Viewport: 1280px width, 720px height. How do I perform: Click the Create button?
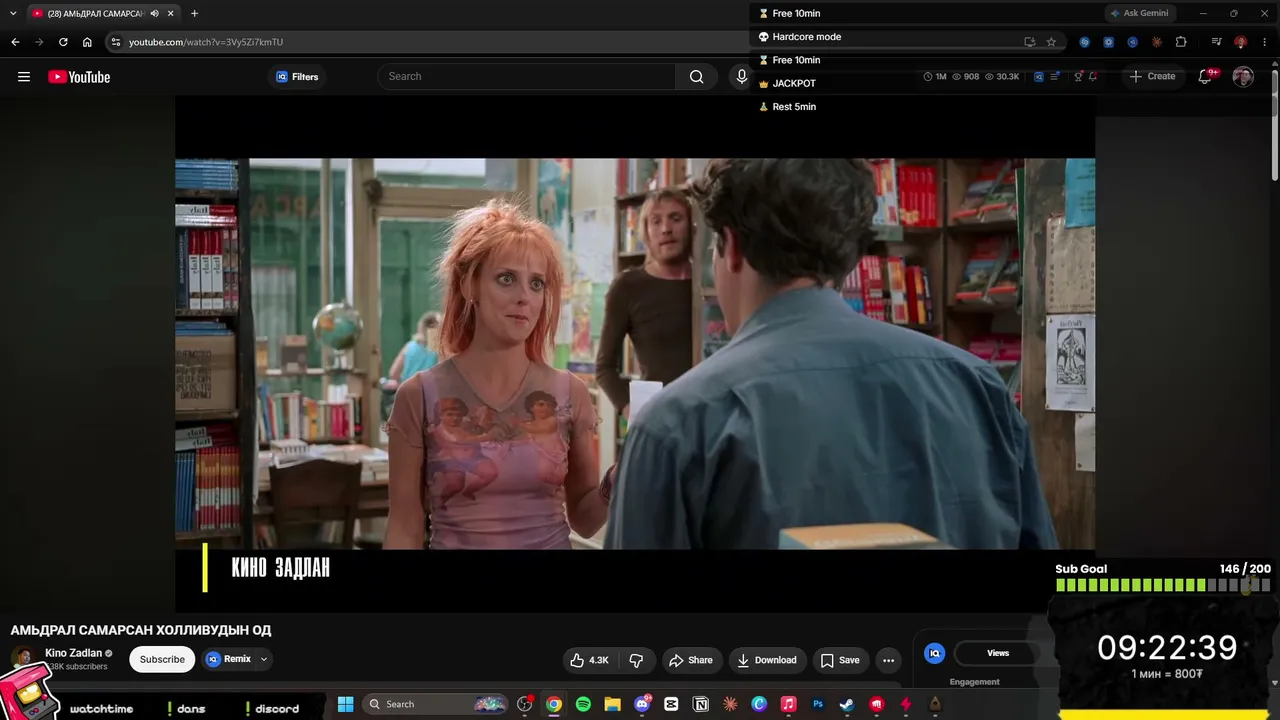[1152, 77]
